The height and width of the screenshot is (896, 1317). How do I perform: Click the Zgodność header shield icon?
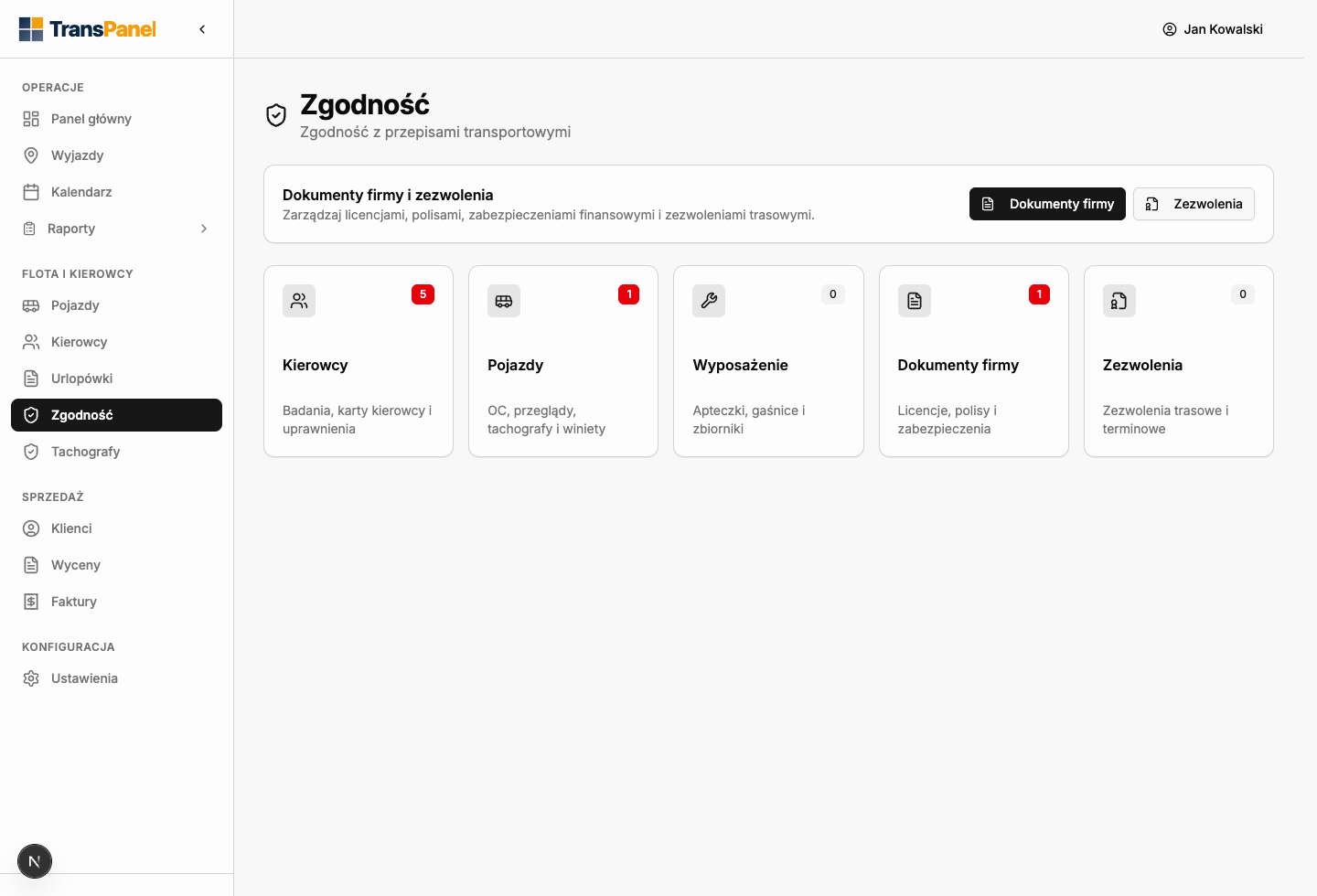click(x=276, y=115)
